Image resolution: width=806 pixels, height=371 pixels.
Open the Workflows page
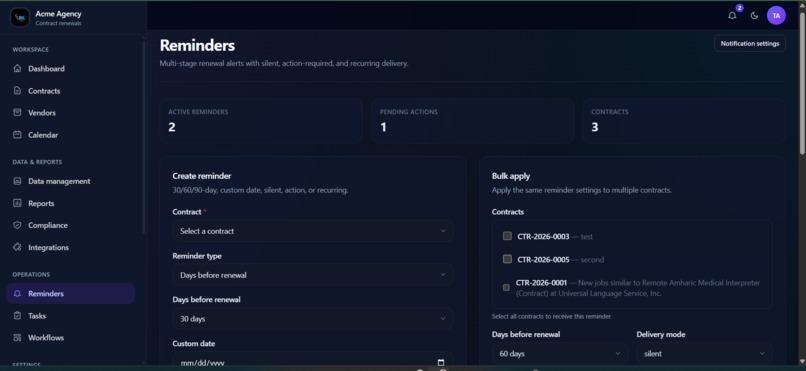(70, 338)
